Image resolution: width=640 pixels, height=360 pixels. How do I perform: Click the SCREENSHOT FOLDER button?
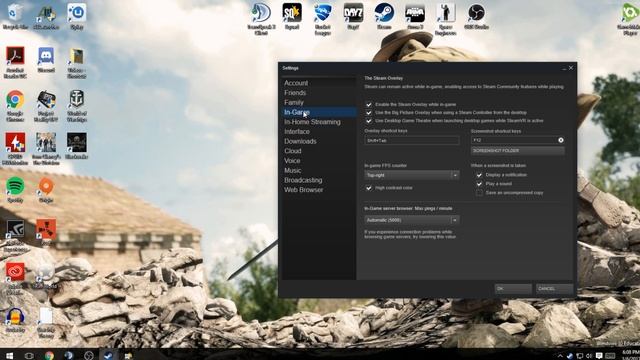pyautogui.click(x=518, y=151)
